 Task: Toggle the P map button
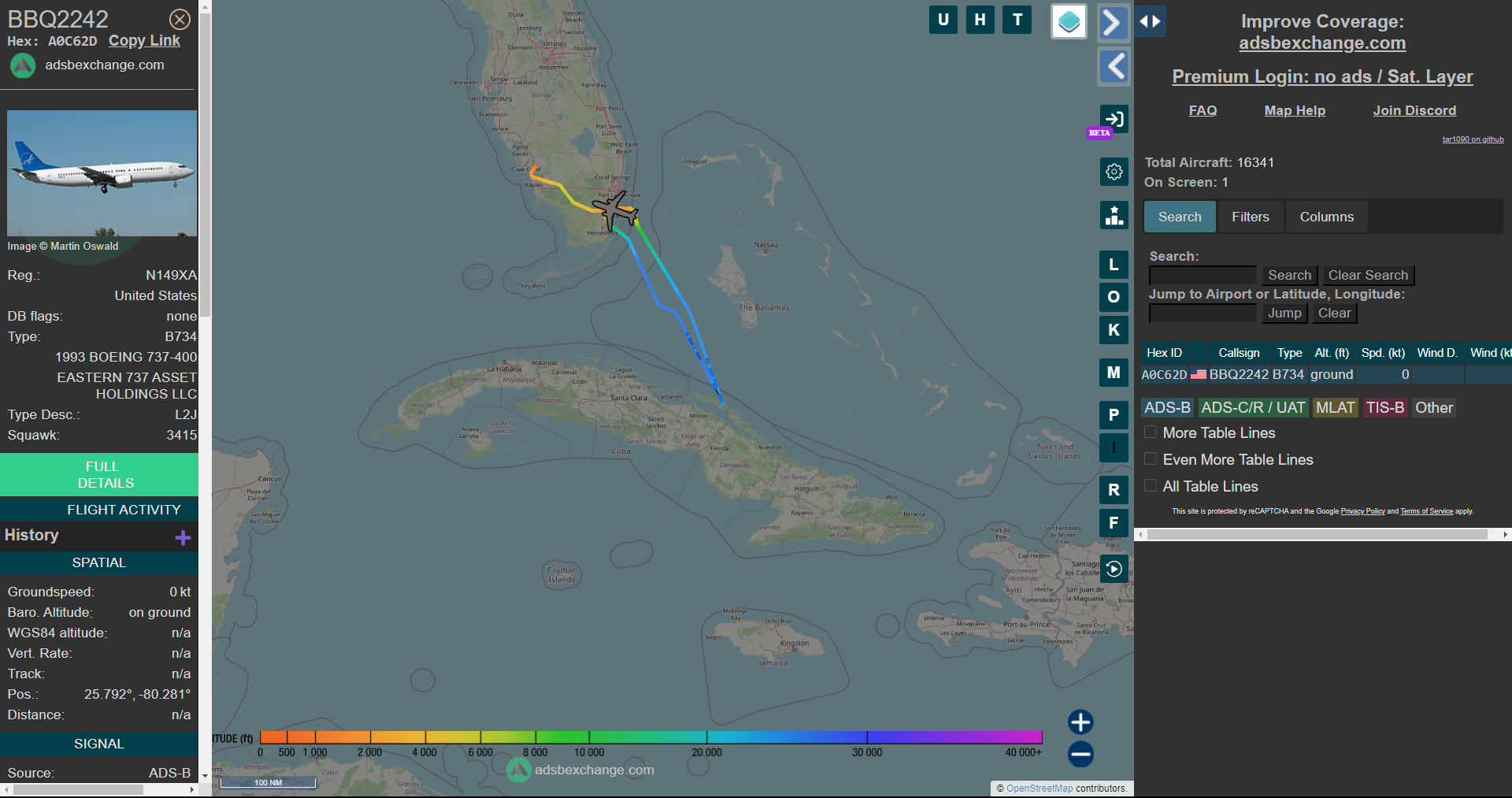tap(1114, 415)
